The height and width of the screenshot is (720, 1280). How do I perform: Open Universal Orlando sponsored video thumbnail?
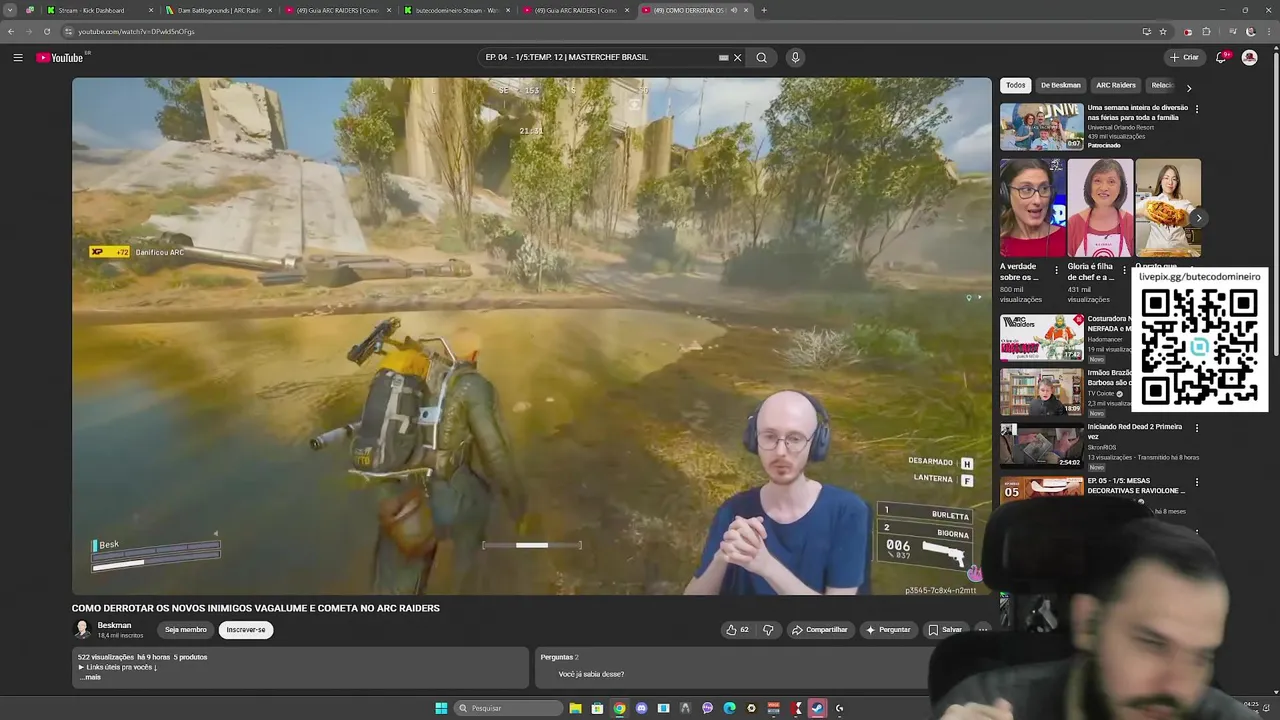coord(1042,127)
